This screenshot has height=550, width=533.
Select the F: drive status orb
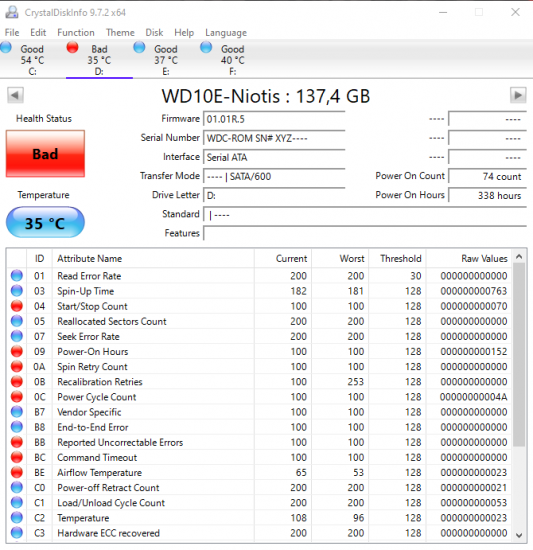pyautogui.click(x=206, y=47)
